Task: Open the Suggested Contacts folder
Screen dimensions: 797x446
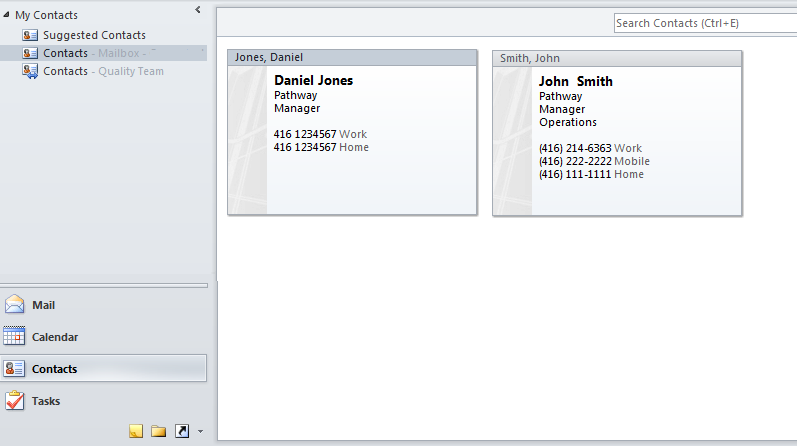Action: coord(94,35)
